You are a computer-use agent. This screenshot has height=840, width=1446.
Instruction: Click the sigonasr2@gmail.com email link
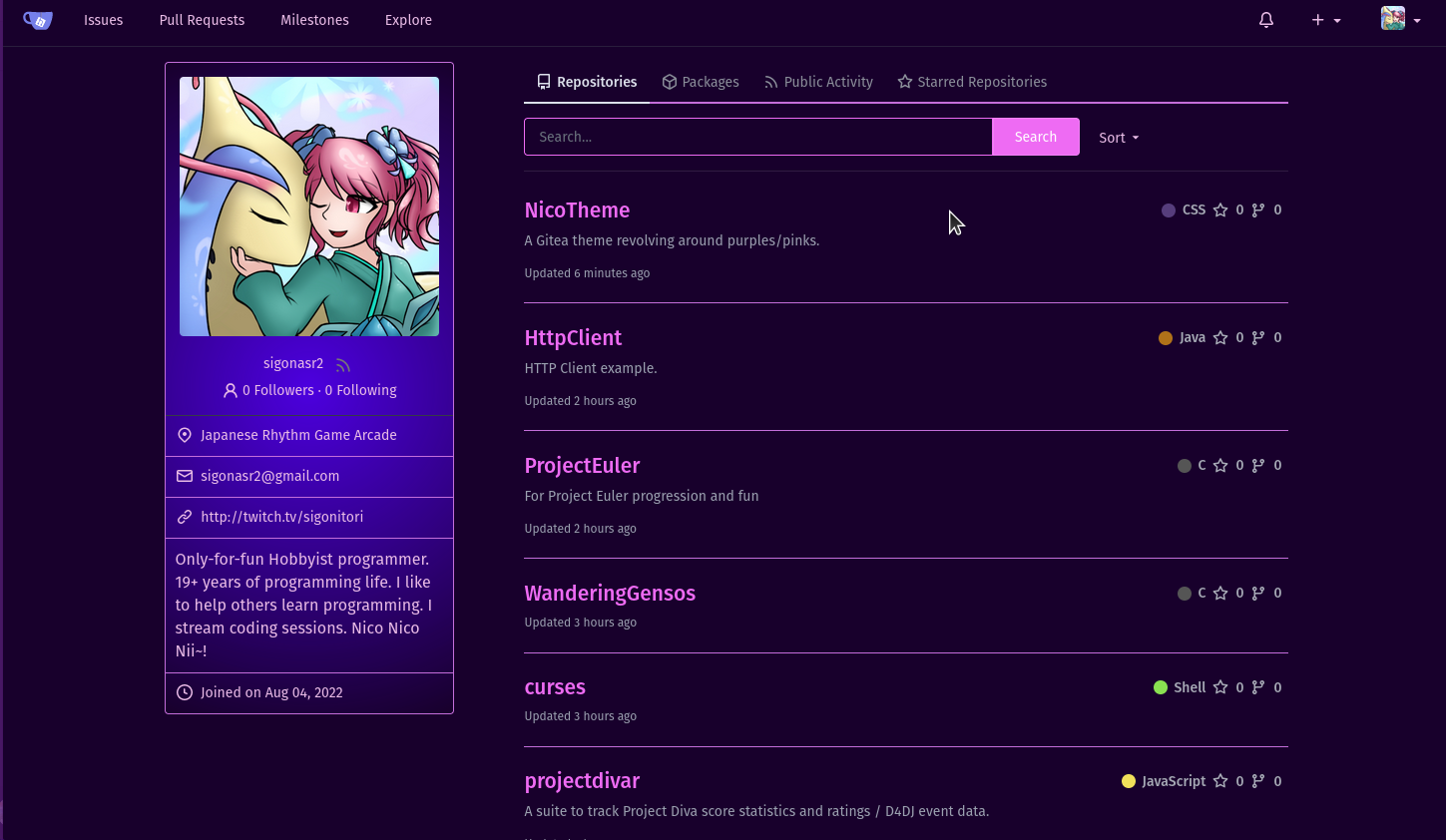(269, 476)
